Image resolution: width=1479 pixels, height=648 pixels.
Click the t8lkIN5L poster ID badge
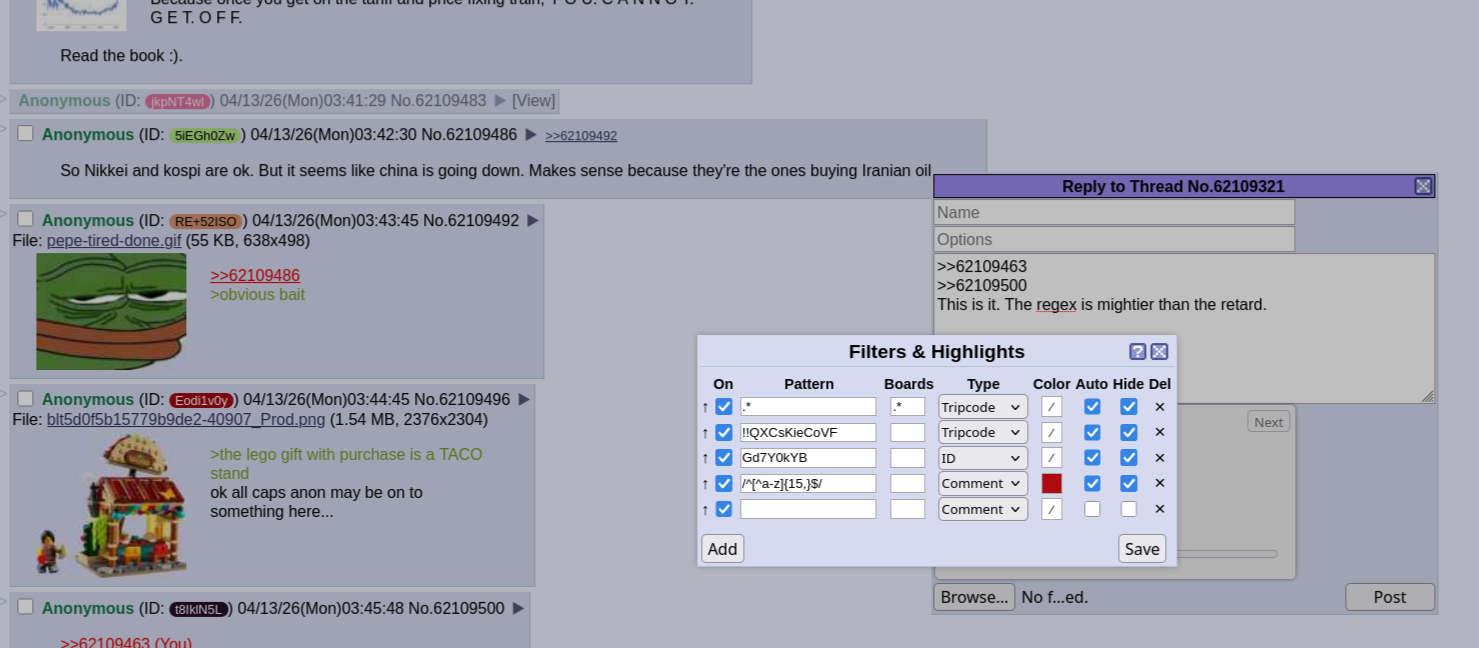[x=199, y=609]
